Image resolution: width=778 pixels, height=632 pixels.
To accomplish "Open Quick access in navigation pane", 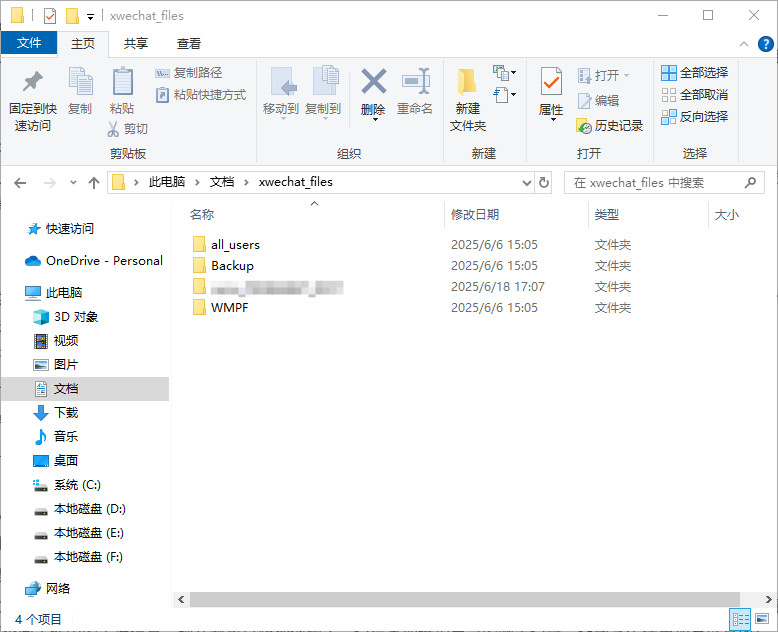I will coord(61,229).
